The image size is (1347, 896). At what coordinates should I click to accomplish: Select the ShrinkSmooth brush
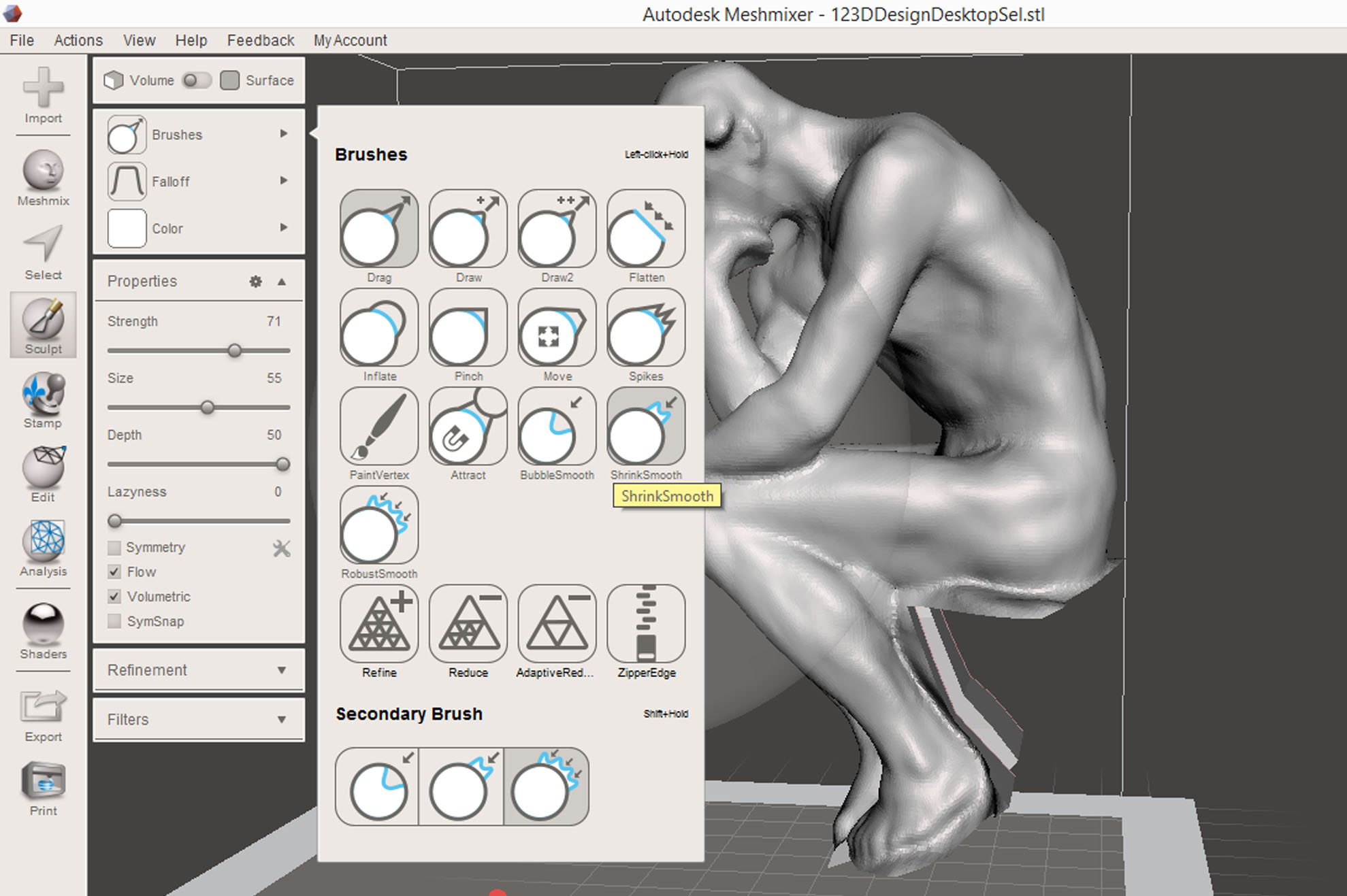point(646,426)
